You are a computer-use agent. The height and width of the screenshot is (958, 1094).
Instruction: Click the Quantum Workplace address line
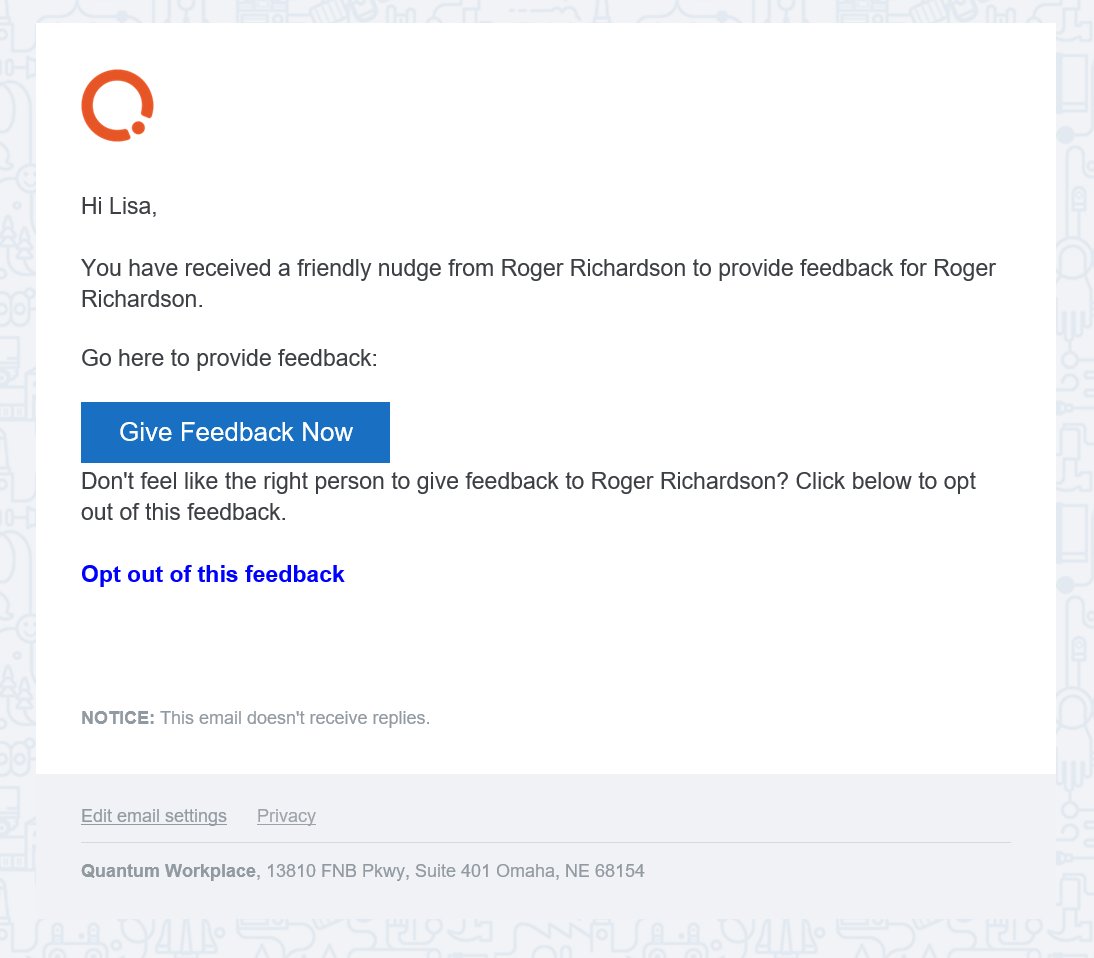point(363,871)
